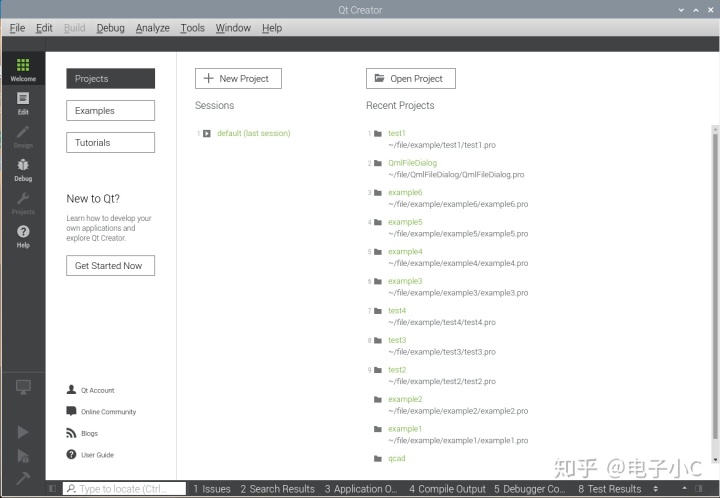The image size is (720, 498).
Task: Click the Qt Account link
Action: (98, 391)
